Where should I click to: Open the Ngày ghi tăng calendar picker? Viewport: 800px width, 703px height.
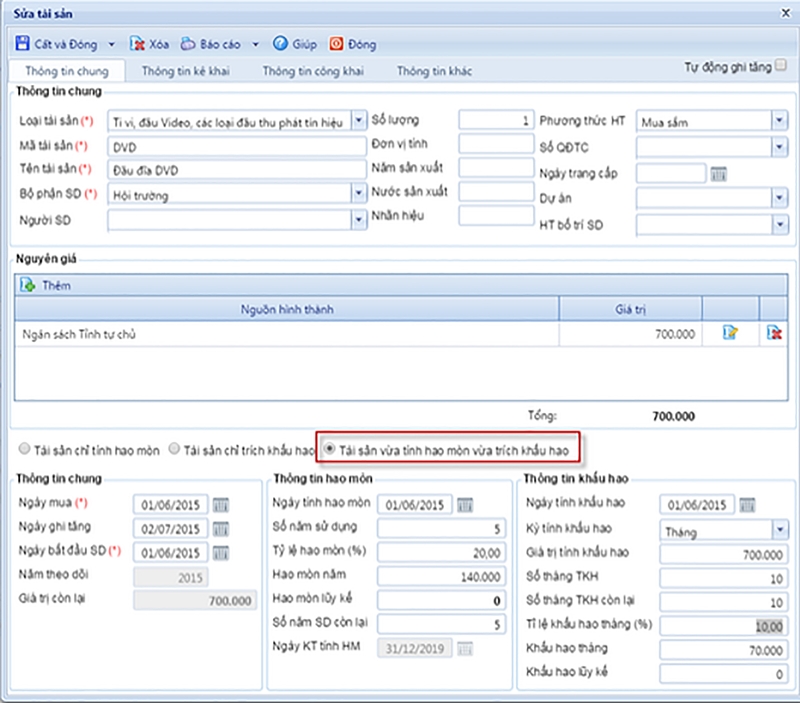pos(220,529)
